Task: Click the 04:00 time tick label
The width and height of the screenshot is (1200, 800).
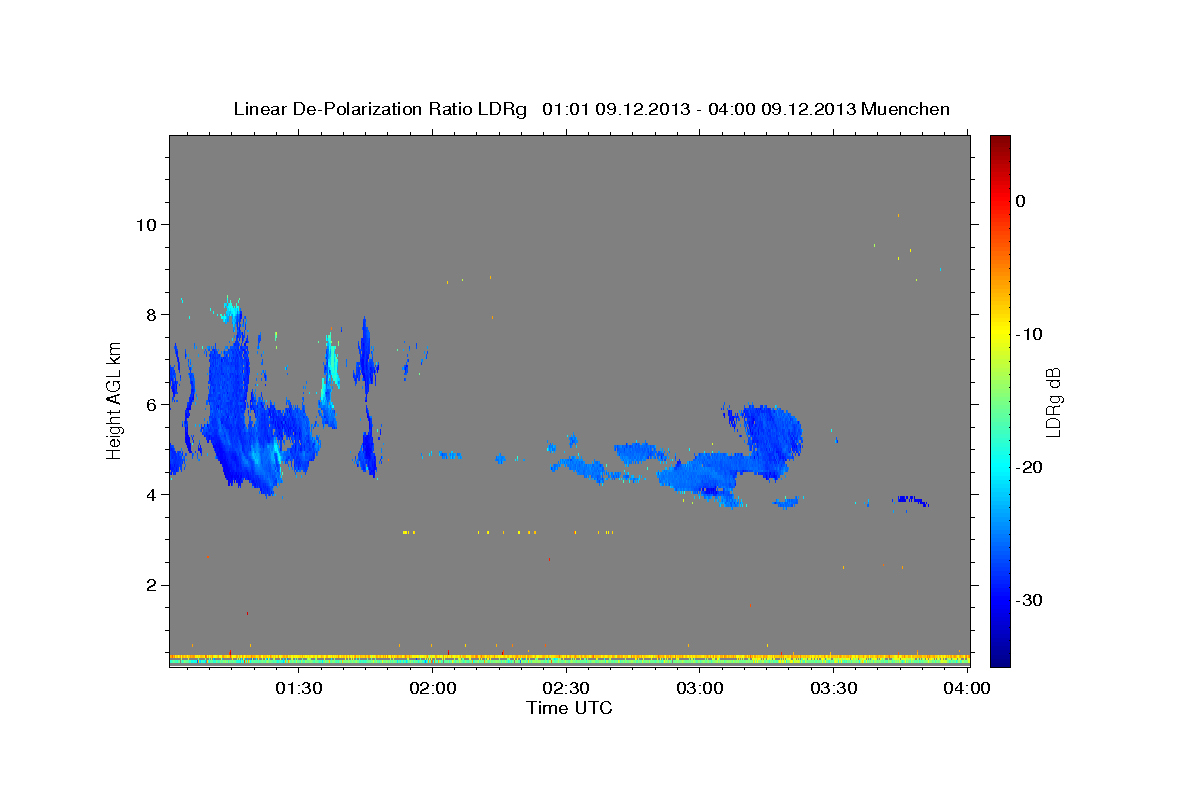Action: coord(967,688)
